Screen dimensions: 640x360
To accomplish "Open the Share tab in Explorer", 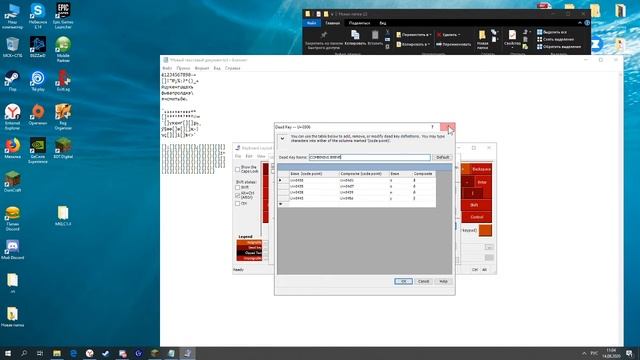I will (359, 23).
